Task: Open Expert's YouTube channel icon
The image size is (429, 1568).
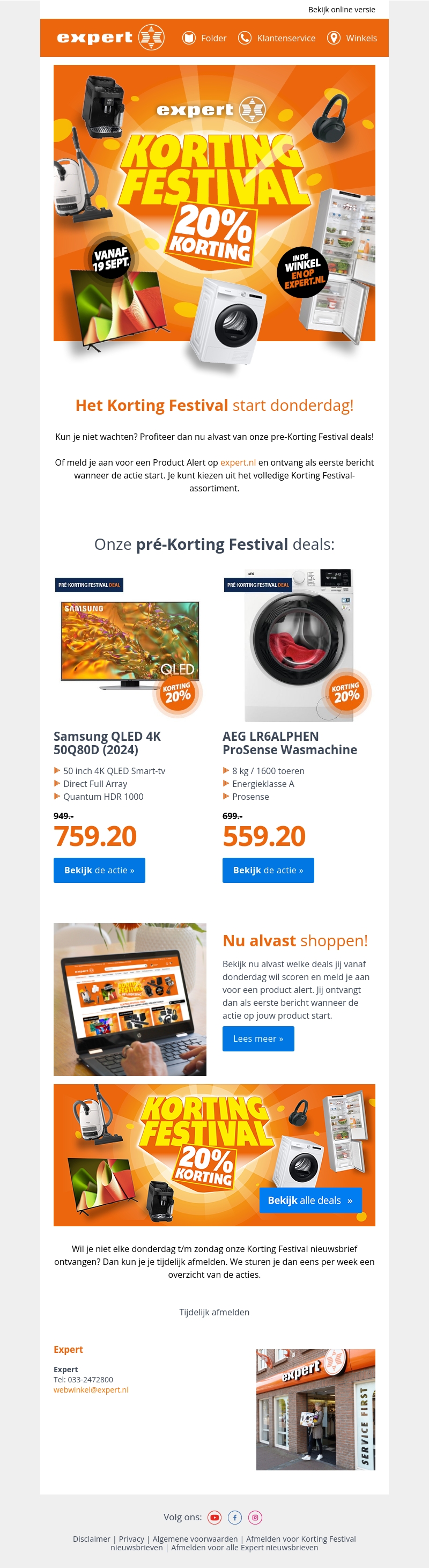Action: coord(214,1517)
